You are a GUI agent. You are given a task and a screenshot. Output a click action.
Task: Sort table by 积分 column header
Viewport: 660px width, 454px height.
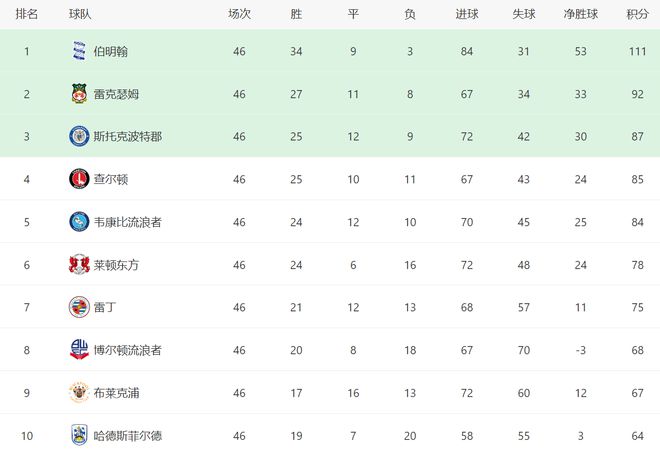click(x=637, y=14)
